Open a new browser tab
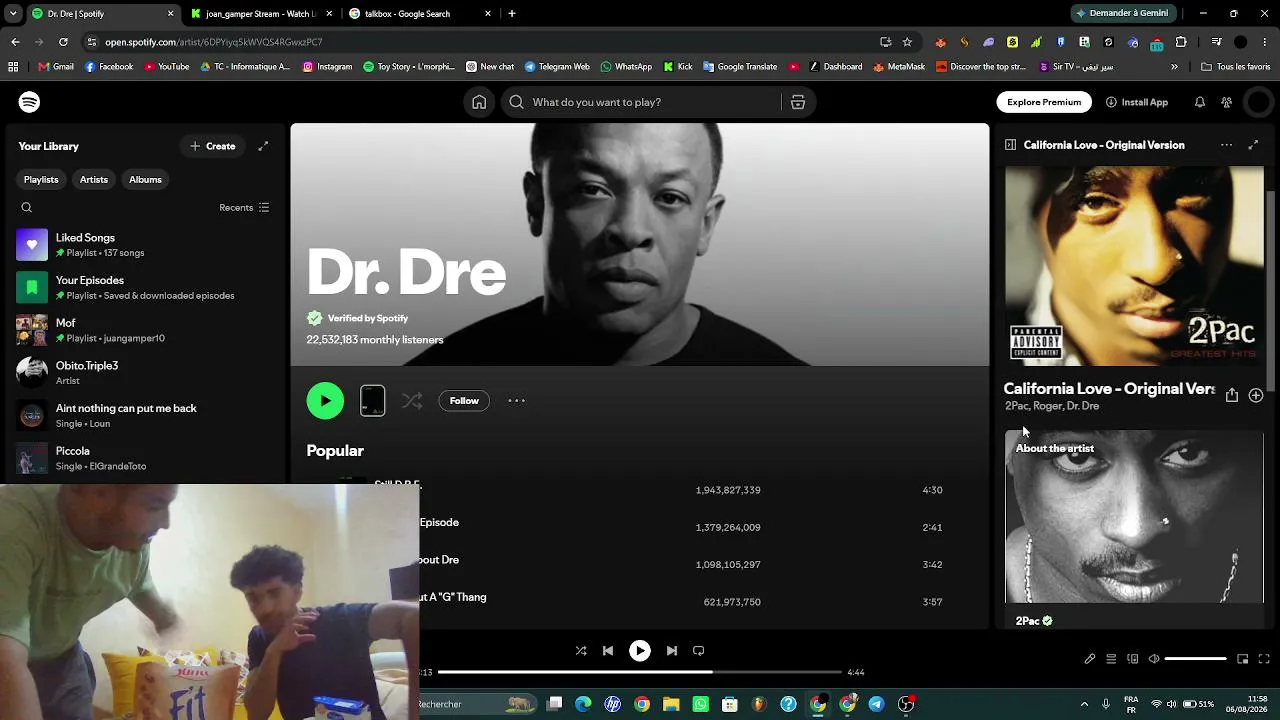This screenshot has height=720, width=1280. [512, 14]
